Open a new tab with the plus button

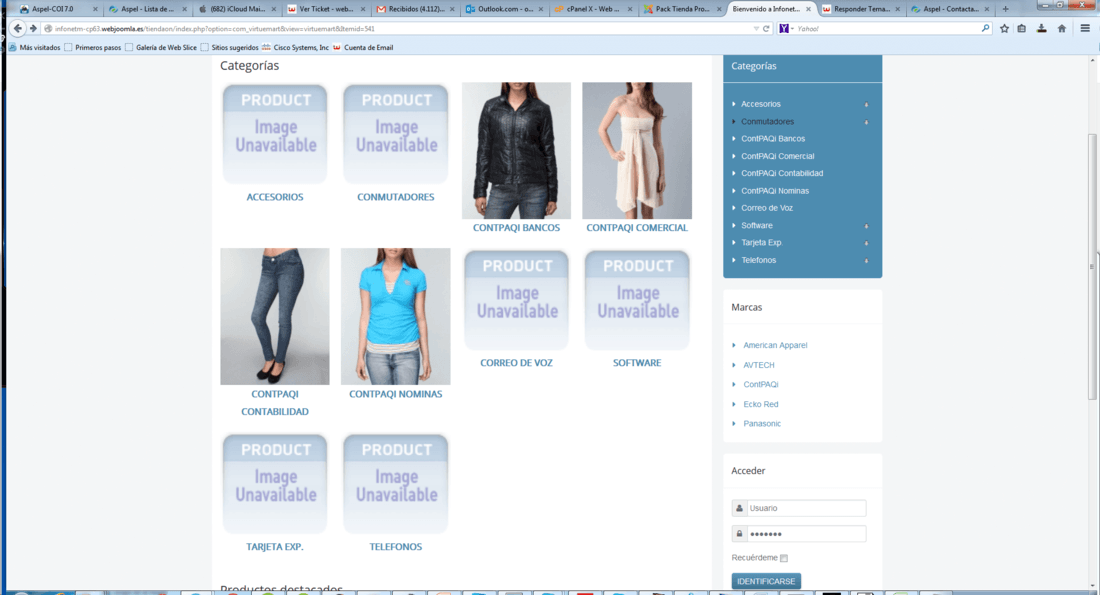[x=1005, y=9]
